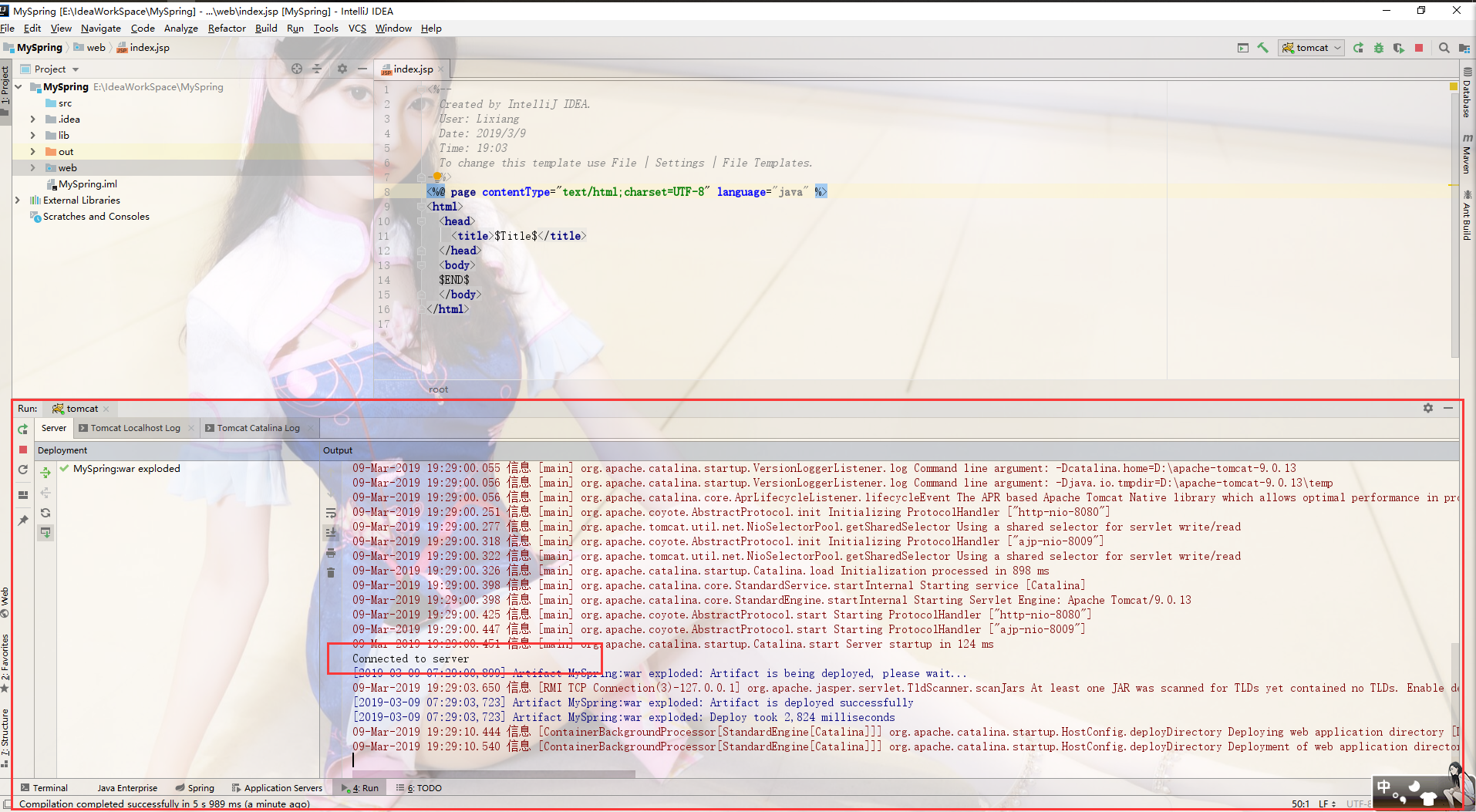Click the run anything console icon
The image size is (1476, 812).
click(1243, 48)
